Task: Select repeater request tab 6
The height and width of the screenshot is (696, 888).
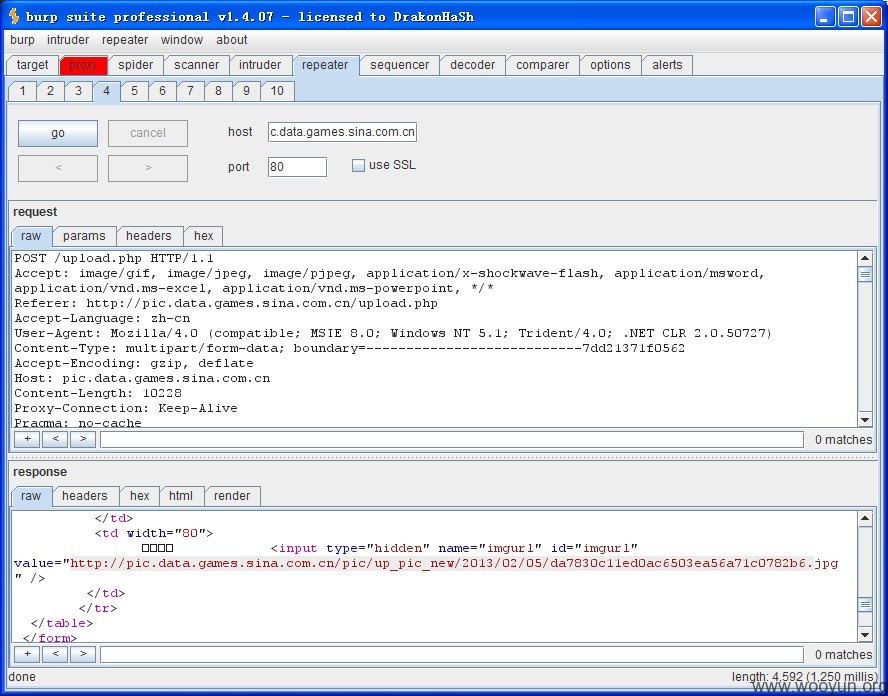Action: pos(162,91)
